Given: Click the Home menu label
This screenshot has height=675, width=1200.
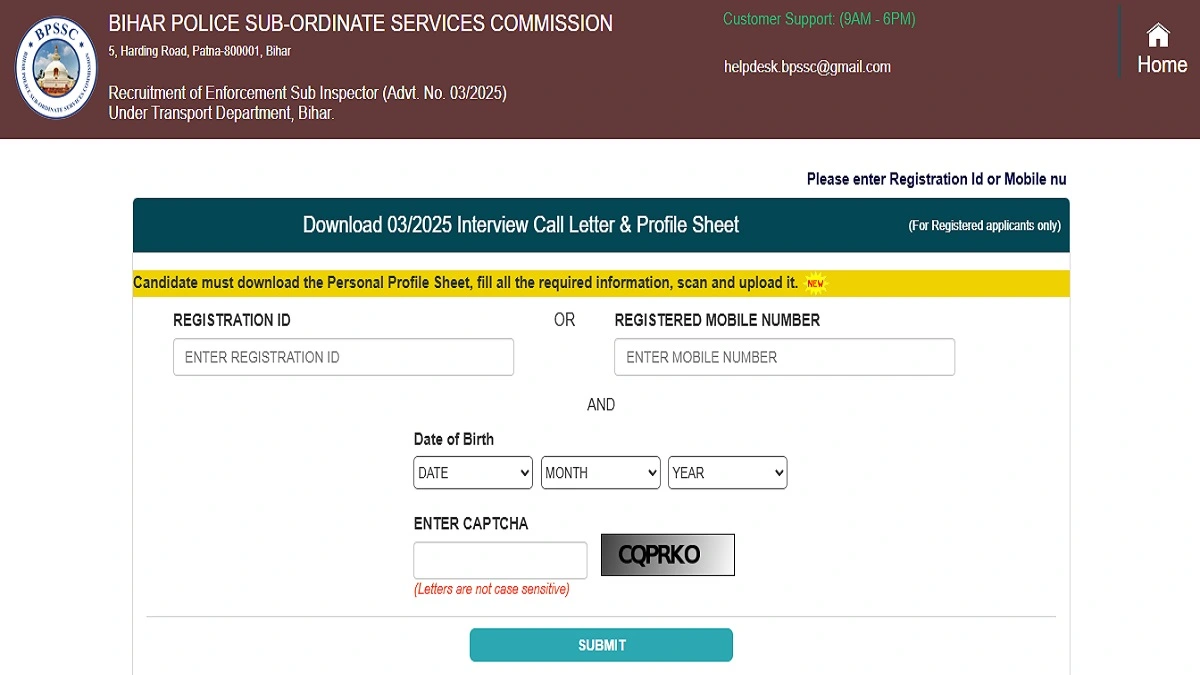Looking at the screenshot, I should pos(1161,63).
